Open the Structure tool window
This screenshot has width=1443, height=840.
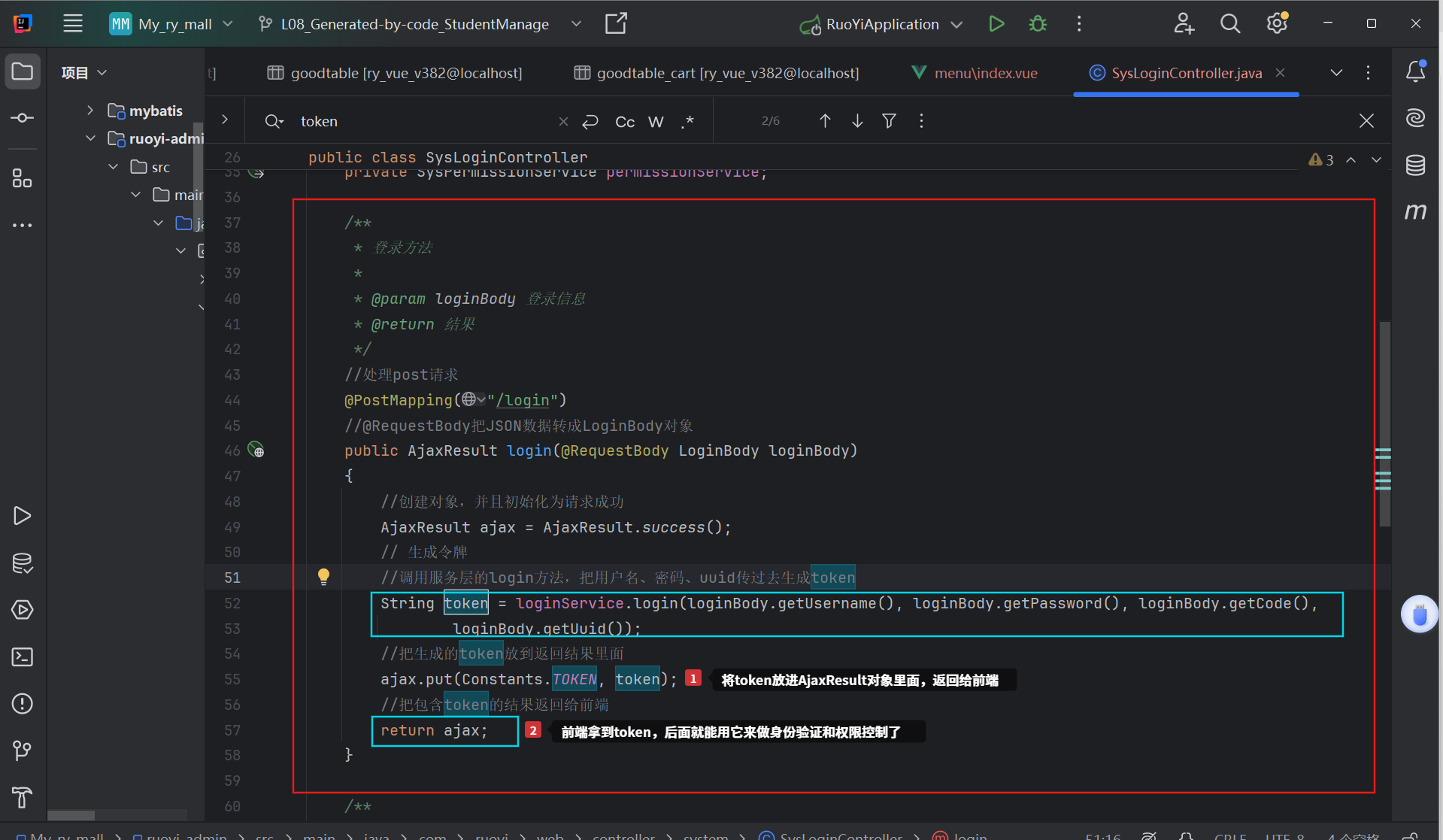click(x=23, y=178)
